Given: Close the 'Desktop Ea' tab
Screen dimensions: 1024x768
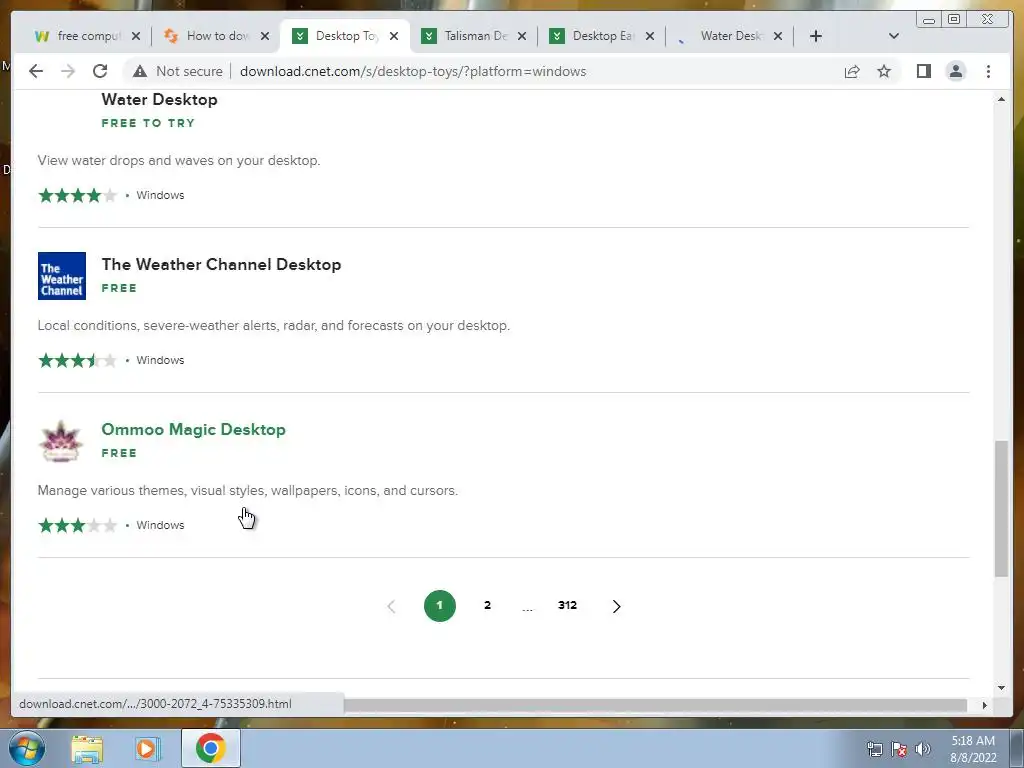Looking at the screenshot, I should [650, 36].
